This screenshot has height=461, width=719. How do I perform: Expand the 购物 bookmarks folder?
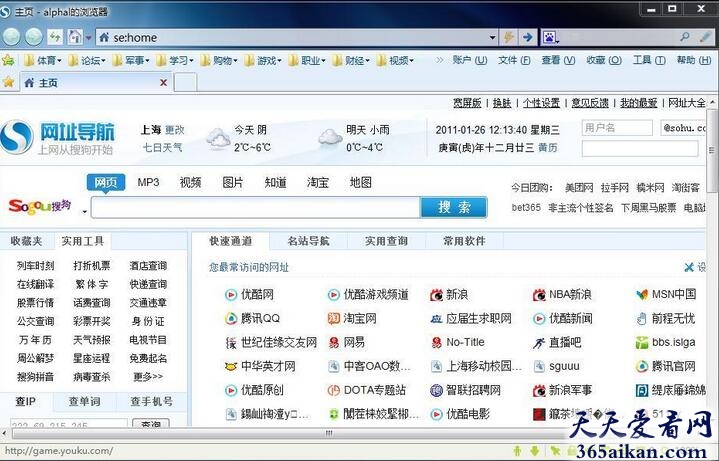click(x=218, y=60)
